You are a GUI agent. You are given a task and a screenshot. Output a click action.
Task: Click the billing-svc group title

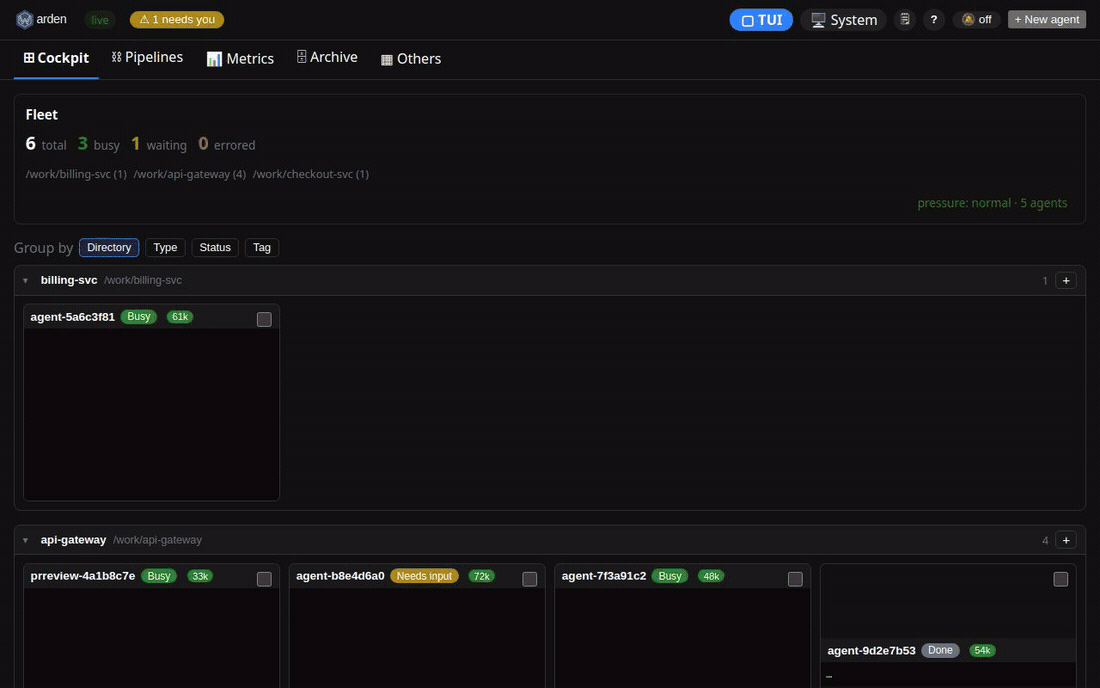69,280
